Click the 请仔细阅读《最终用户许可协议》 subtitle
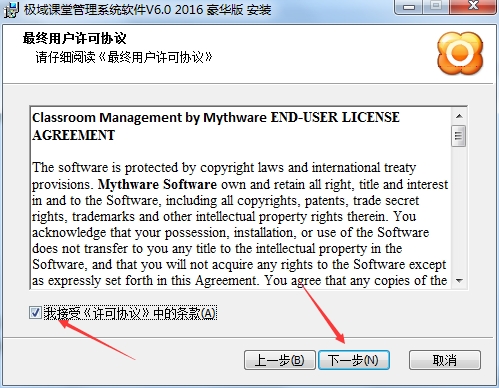Viewport: 499px width, 388px height. click(124, 57)
